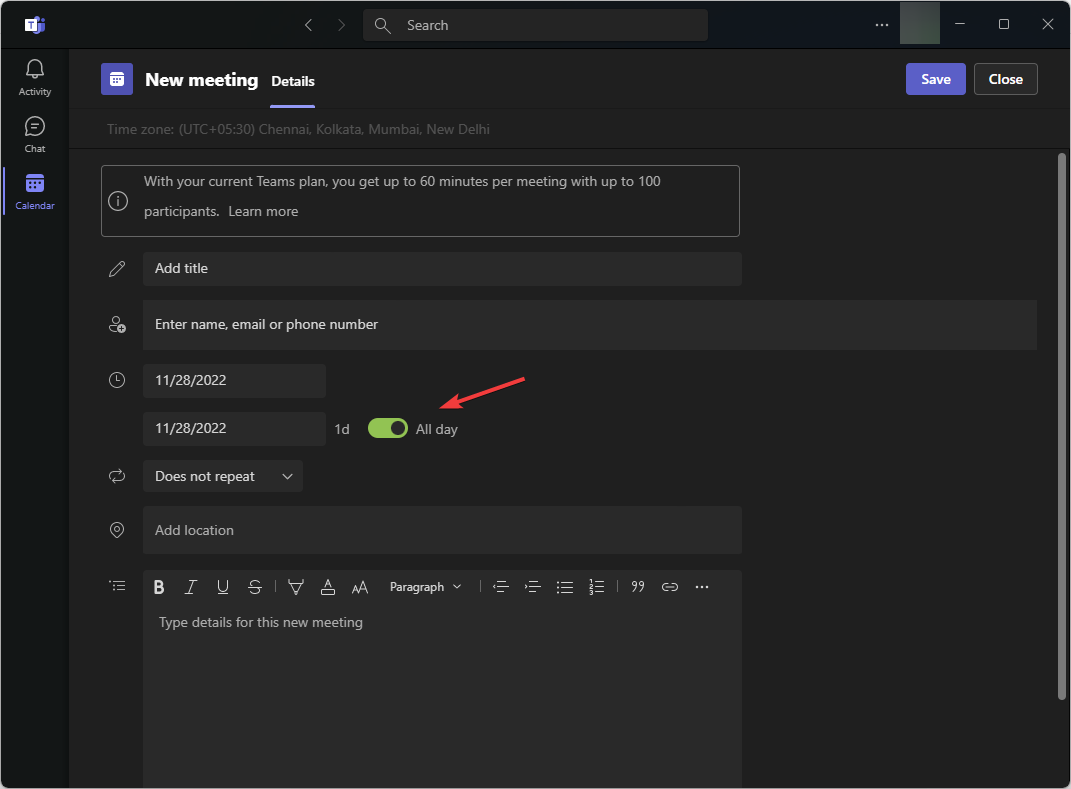Click the Microsoft Teams logo icon
The height and width of the screenshot is (789, 1071).
(35, 25)
